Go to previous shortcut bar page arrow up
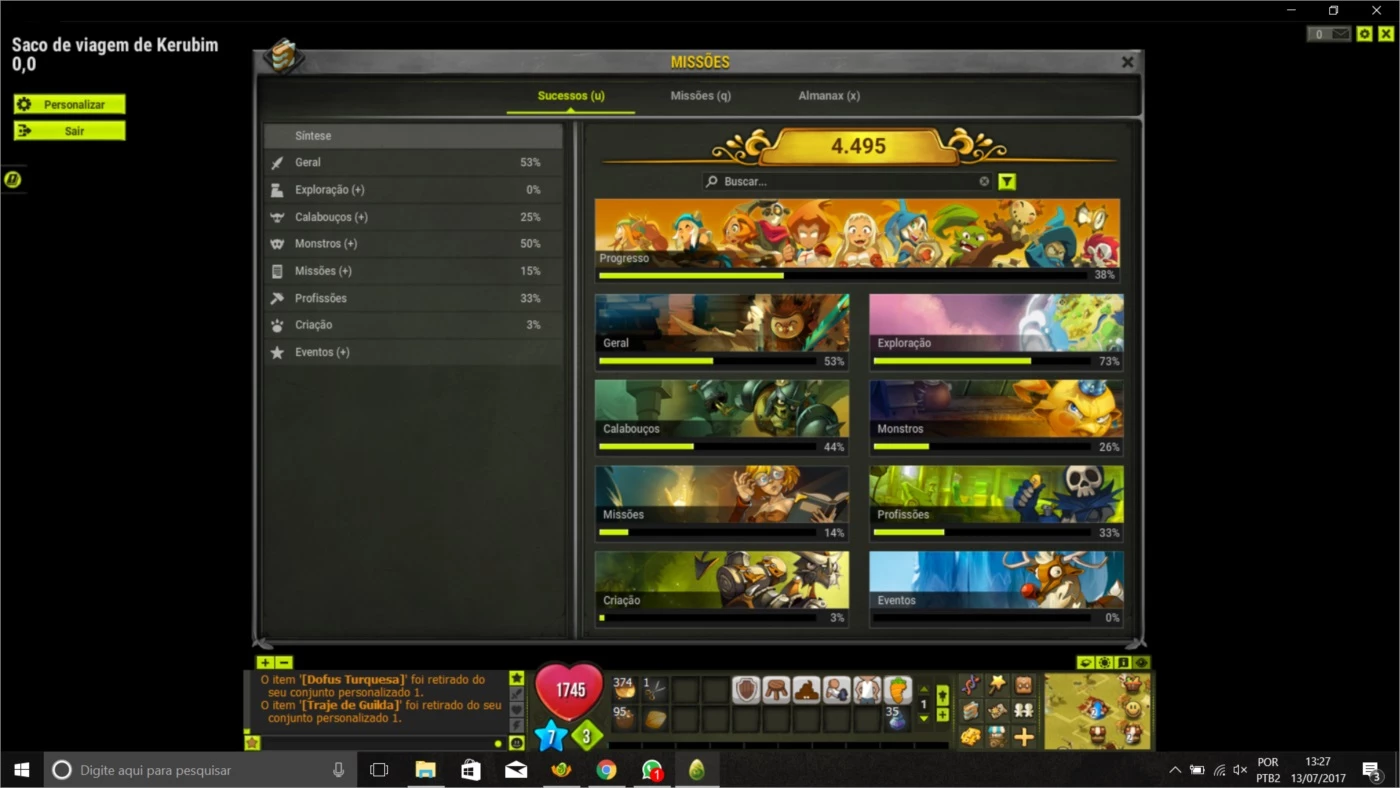This screenshot has width=1400, height=788. [924, 689]
